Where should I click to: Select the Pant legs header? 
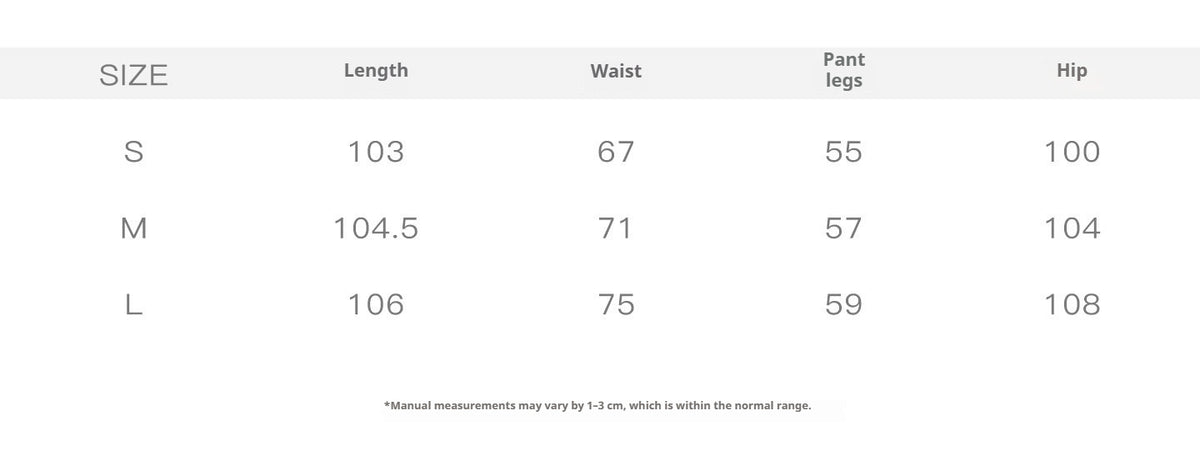point(844,70)
